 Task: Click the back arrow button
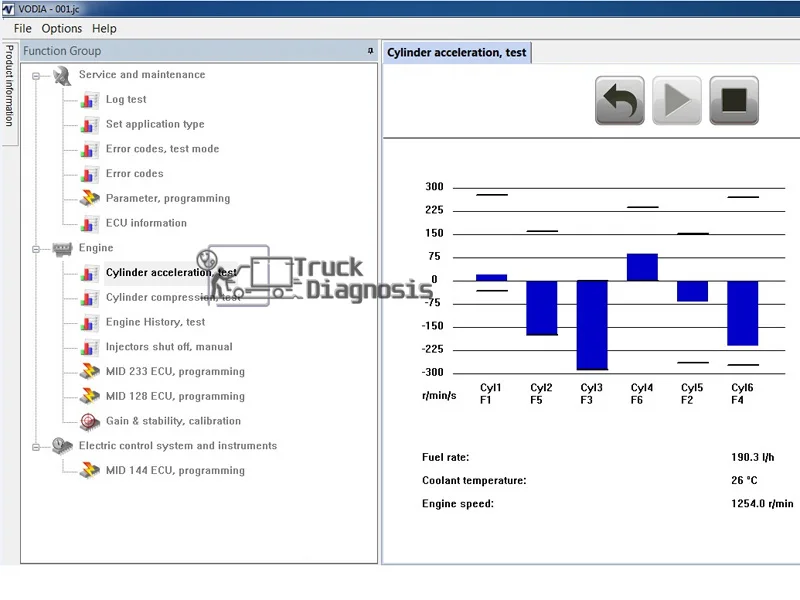[619, 100]
